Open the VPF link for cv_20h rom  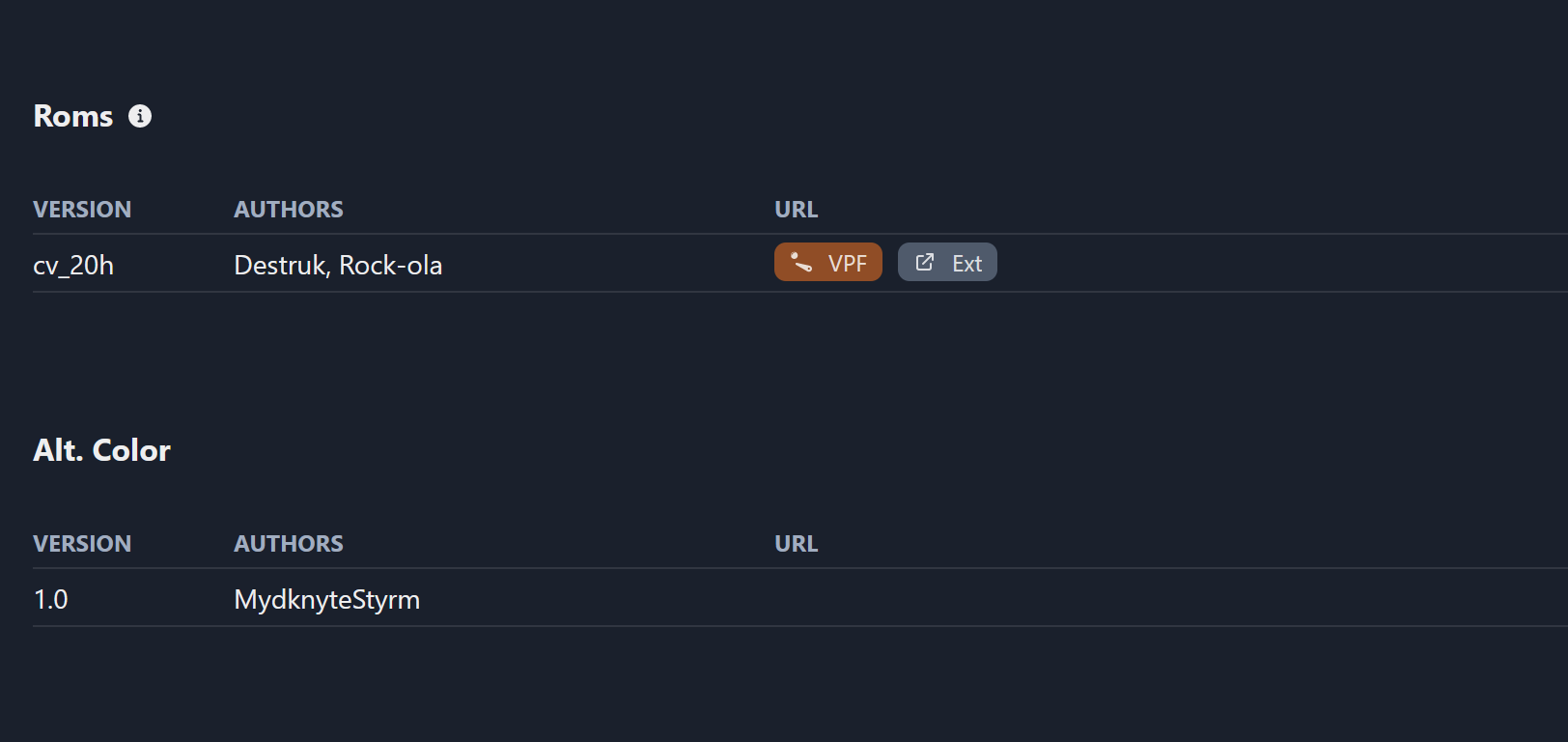(827, 262)
